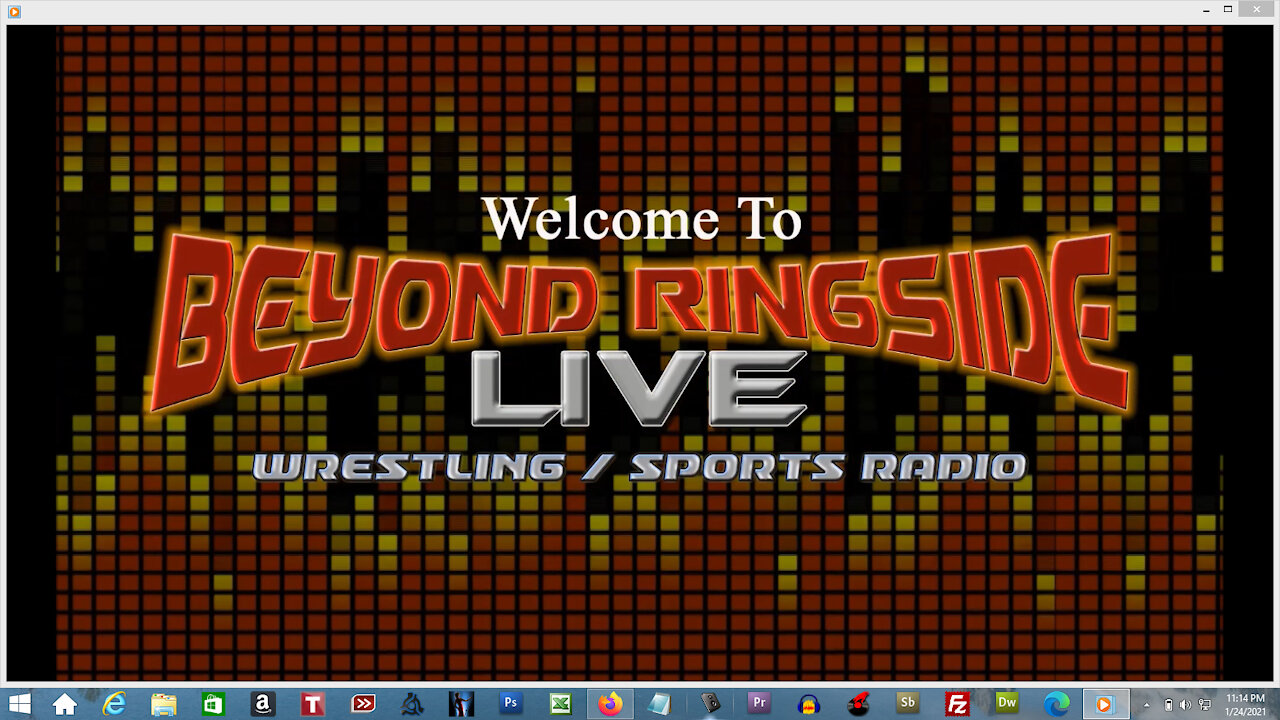Image resolution: width=1280 pixels, height=720 pixels.
Task: Launch Premiere Pro from the taskbar
Action: (758, 704)
